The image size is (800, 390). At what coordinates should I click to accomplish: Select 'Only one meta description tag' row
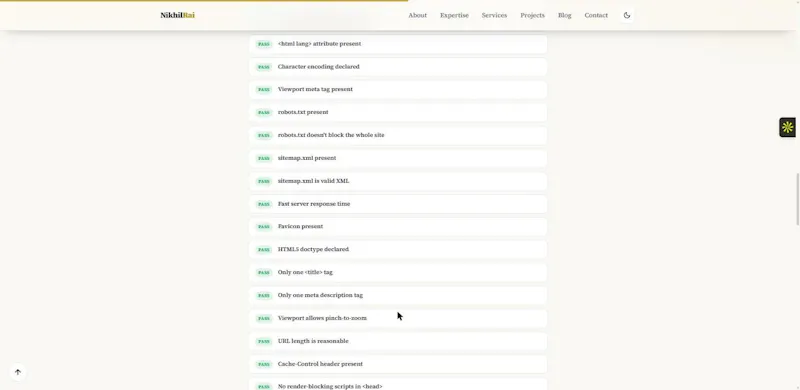click(398, 296)
